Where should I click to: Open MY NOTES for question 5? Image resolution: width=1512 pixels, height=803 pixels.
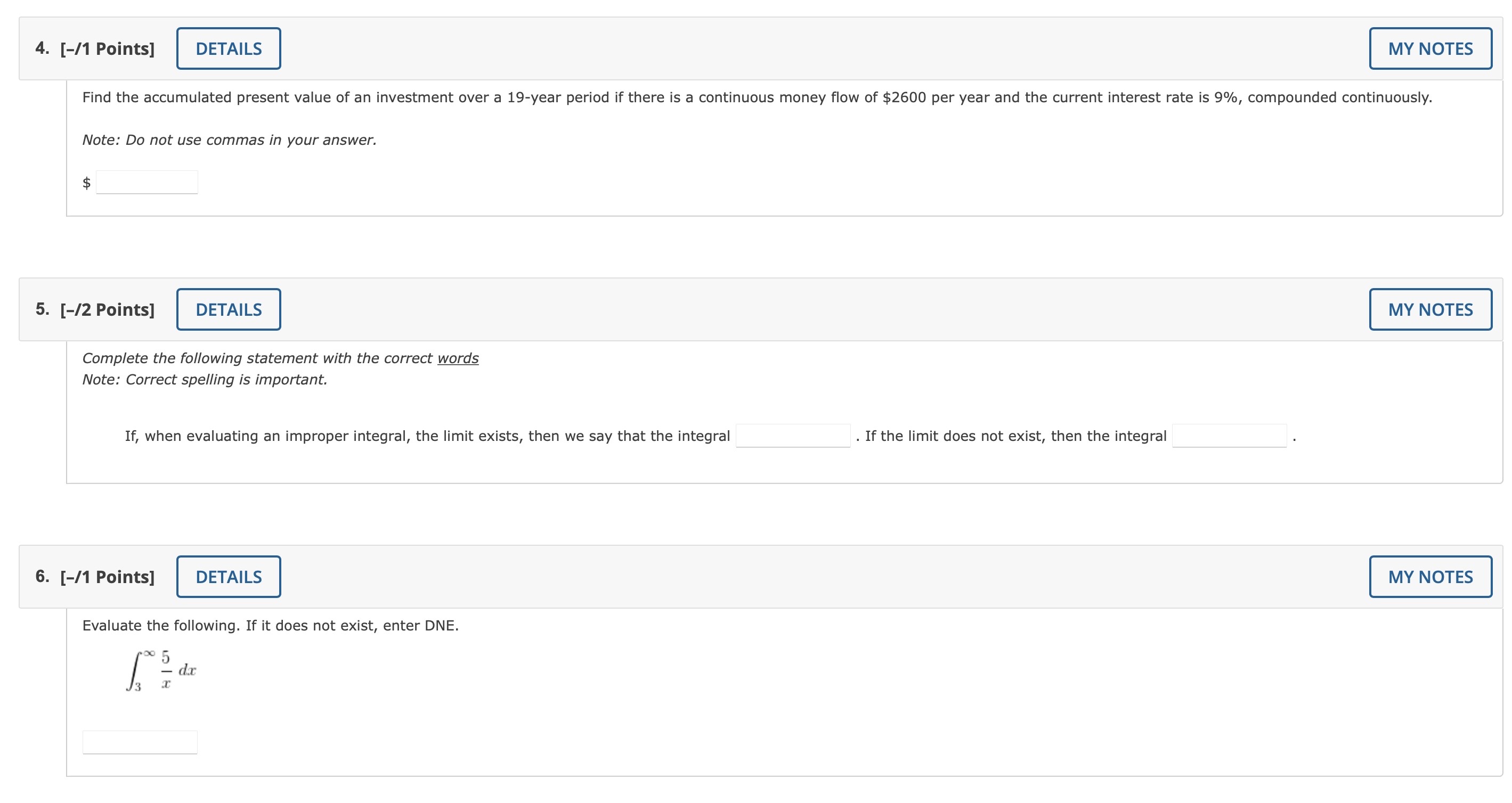[1430, 309]
